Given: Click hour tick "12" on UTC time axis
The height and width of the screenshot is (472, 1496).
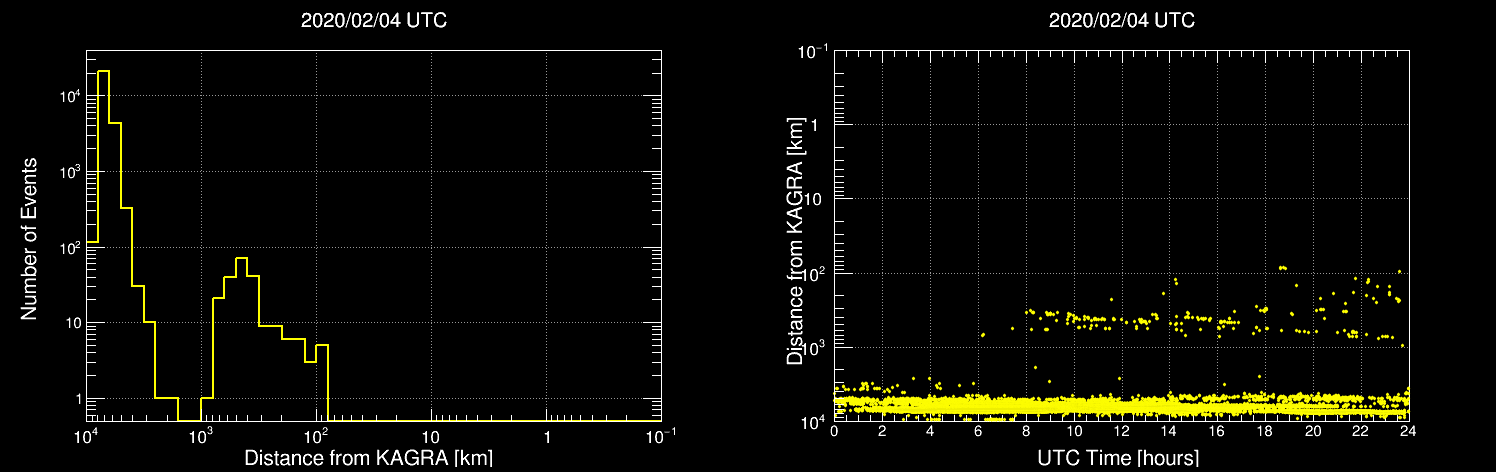Looking at the screenshot, I should pos(1122,431).
